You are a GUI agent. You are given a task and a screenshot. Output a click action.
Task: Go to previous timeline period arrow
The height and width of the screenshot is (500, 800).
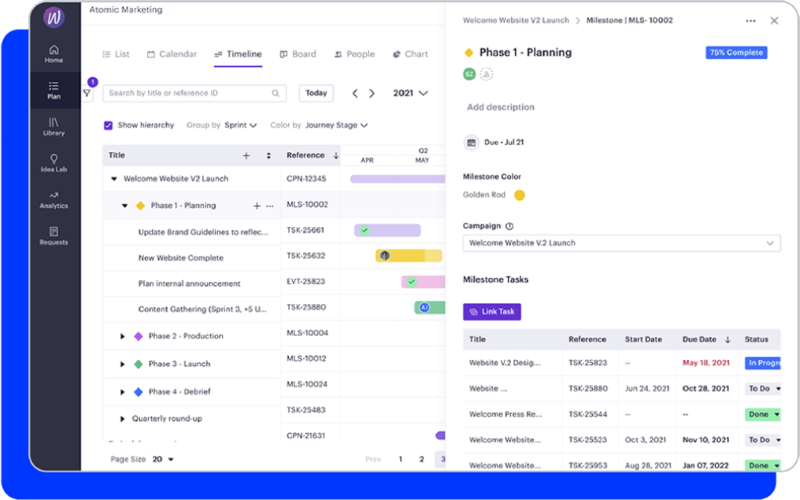tap(355, 93)
